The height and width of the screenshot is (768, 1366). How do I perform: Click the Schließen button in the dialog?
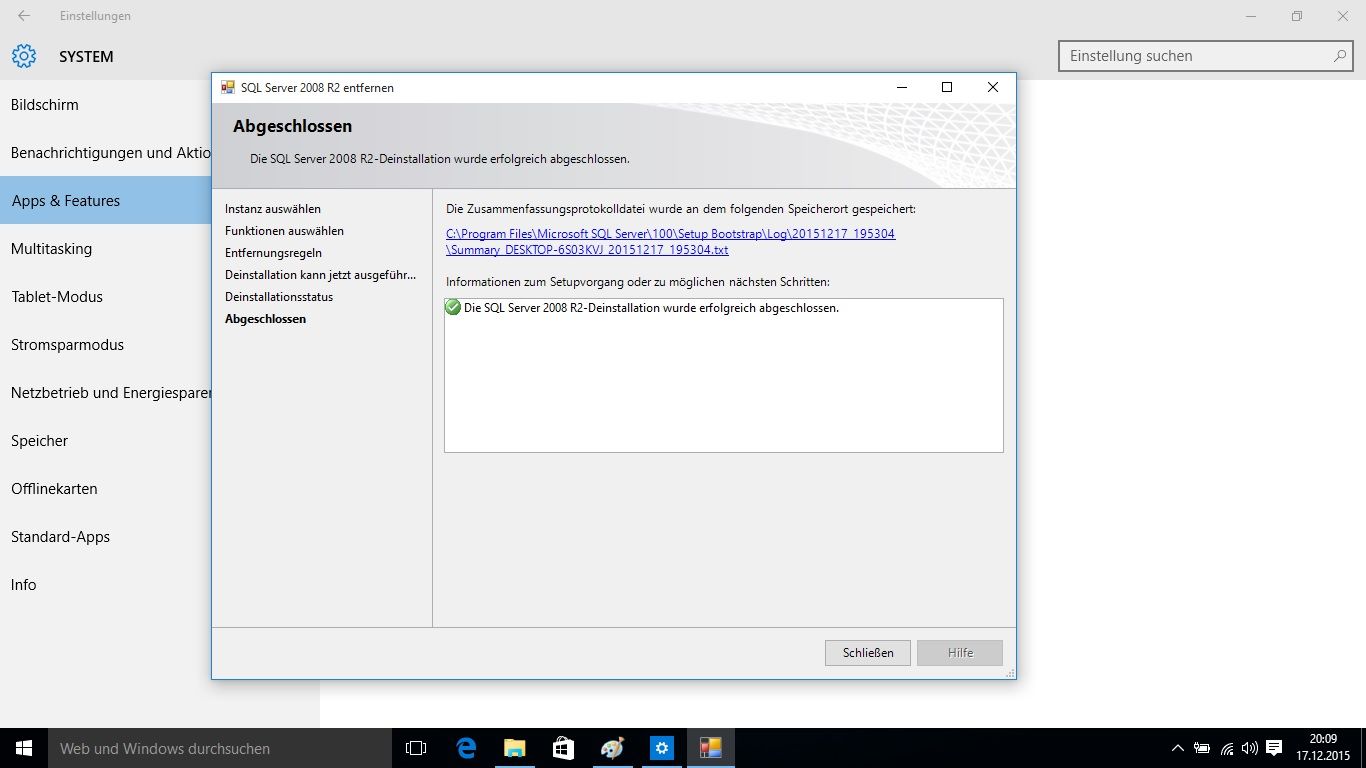(x=868, y=653)
